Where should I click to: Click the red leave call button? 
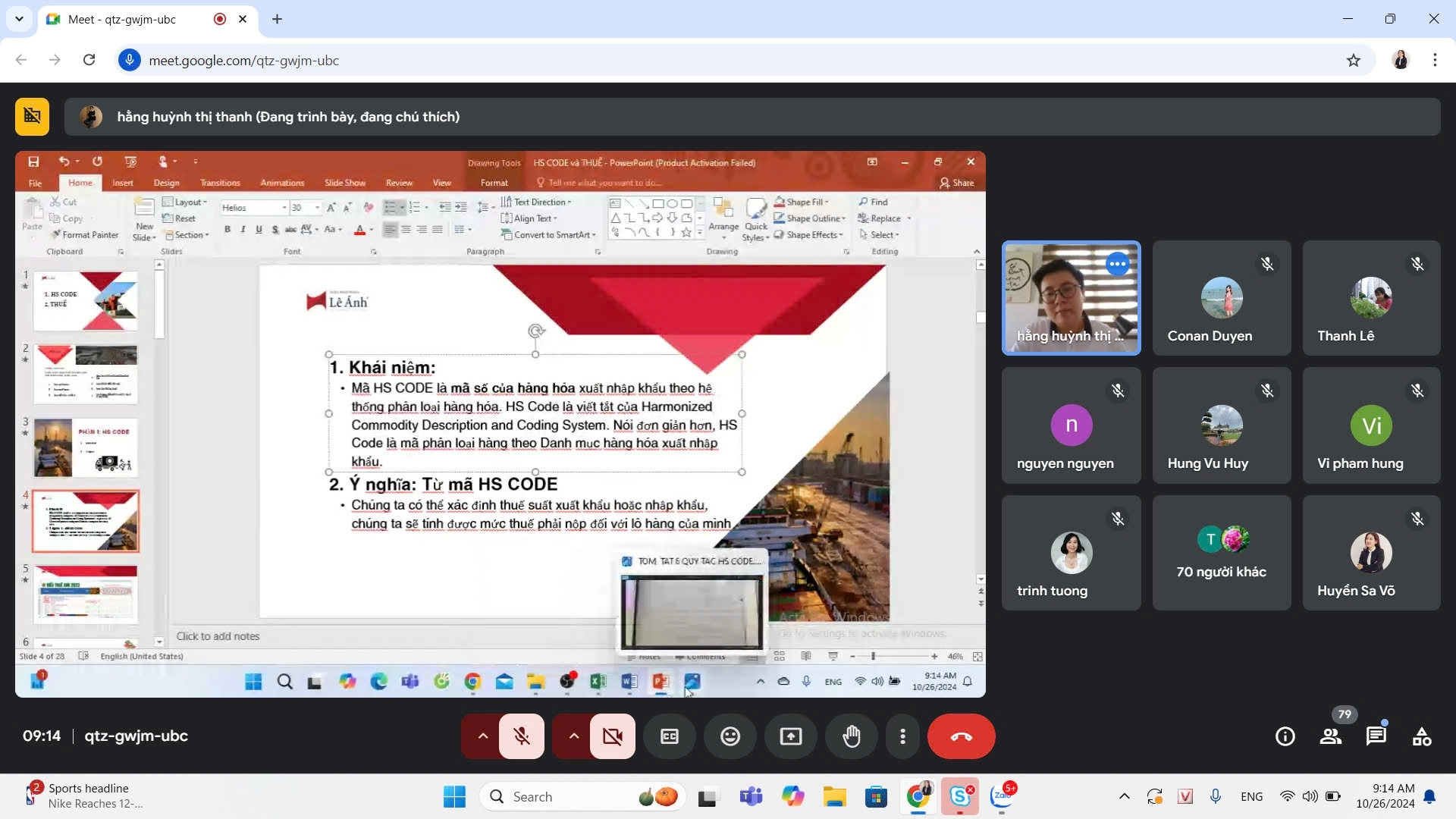(x=961, y=736)
